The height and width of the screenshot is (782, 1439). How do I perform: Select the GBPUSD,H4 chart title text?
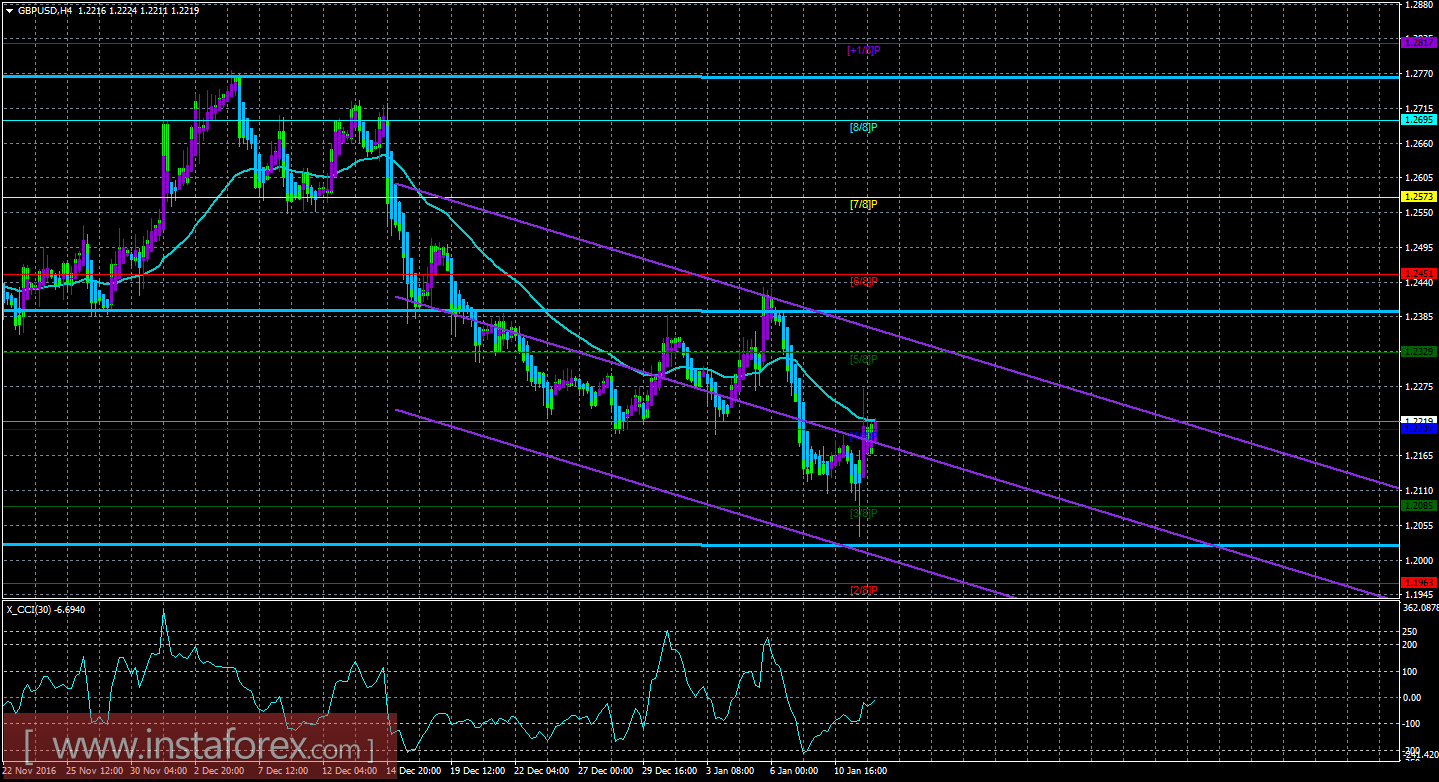(44, 10)
